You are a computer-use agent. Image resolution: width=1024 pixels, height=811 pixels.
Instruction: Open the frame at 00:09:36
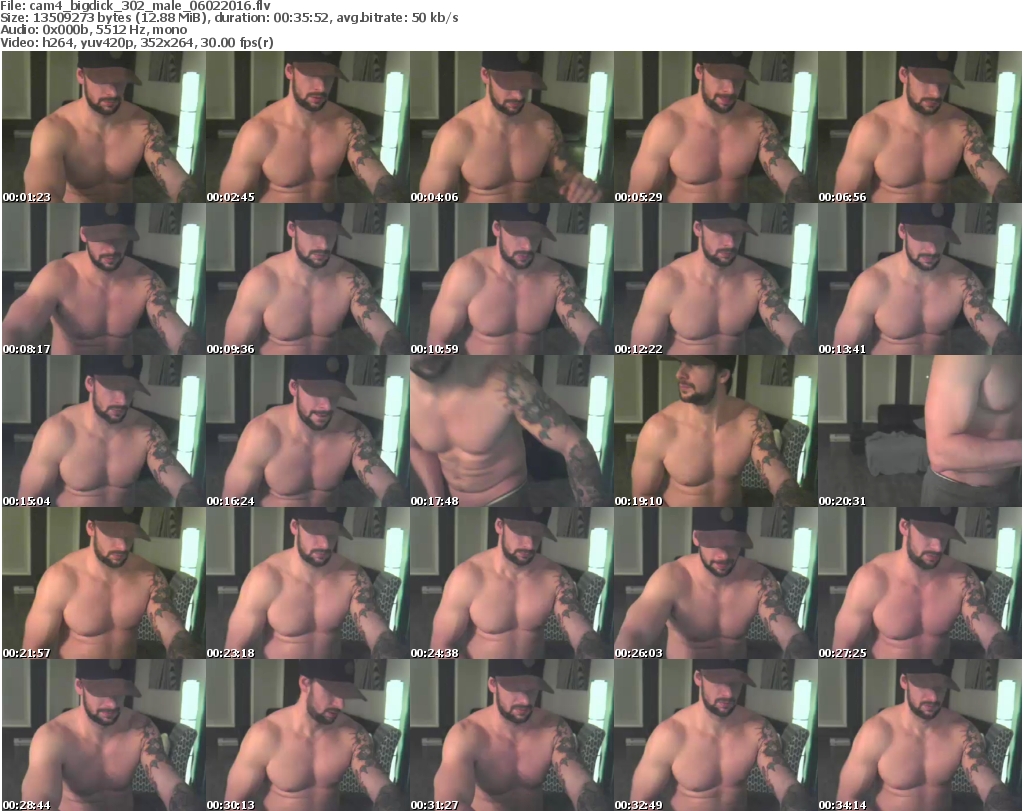point(308,279)
